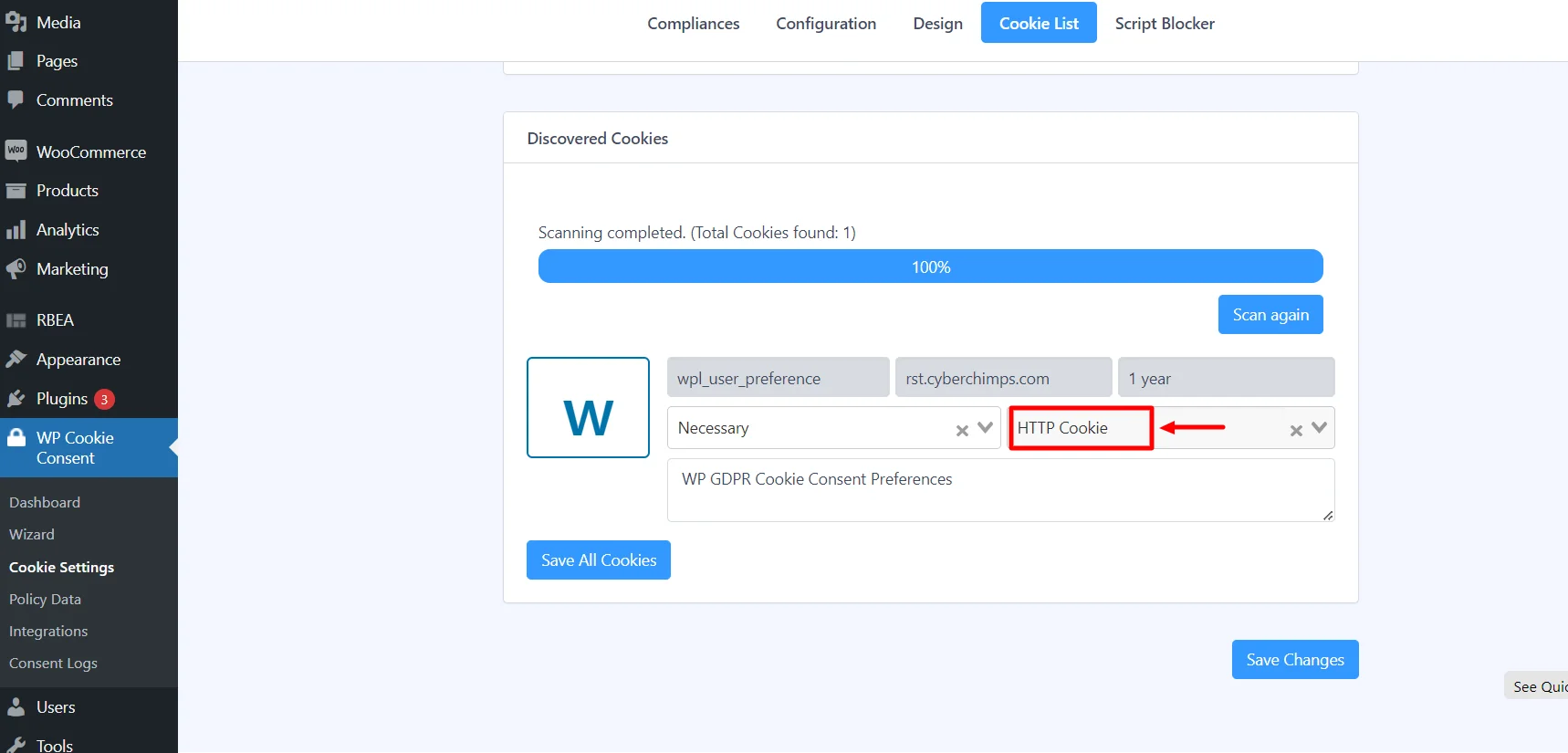
Task: Expand the HTTP Cookie type dropdown
Action: click(1320, 427)
